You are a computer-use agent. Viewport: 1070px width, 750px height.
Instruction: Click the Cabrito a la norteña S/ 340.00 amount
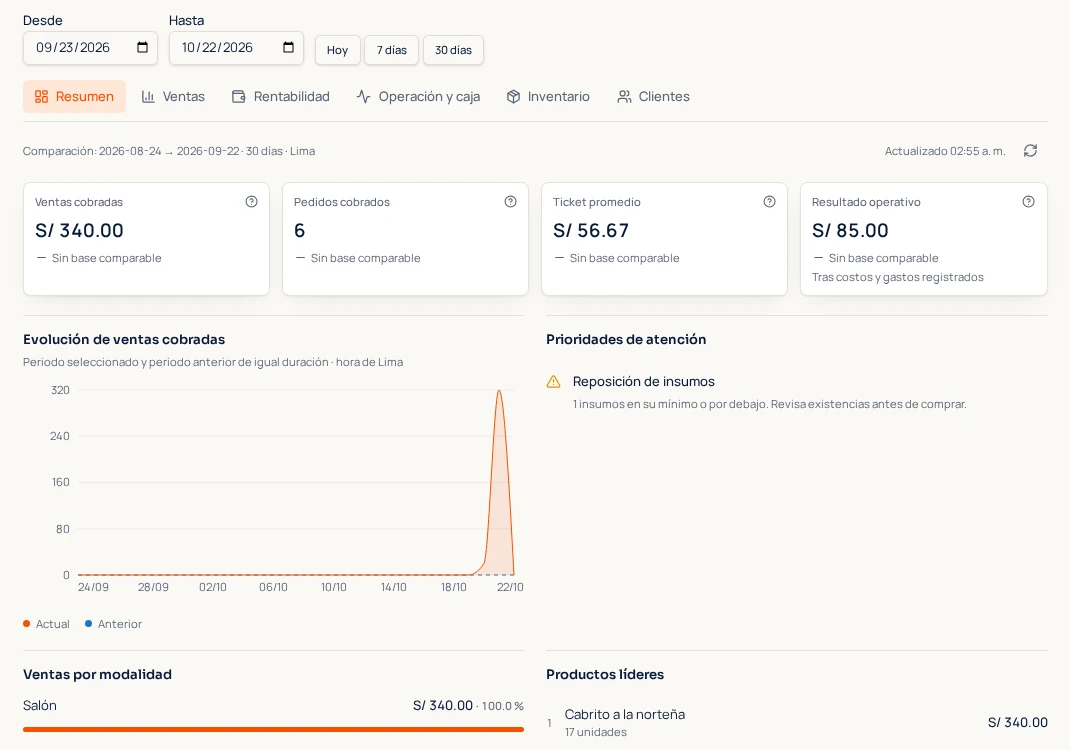pos(1017,723)
